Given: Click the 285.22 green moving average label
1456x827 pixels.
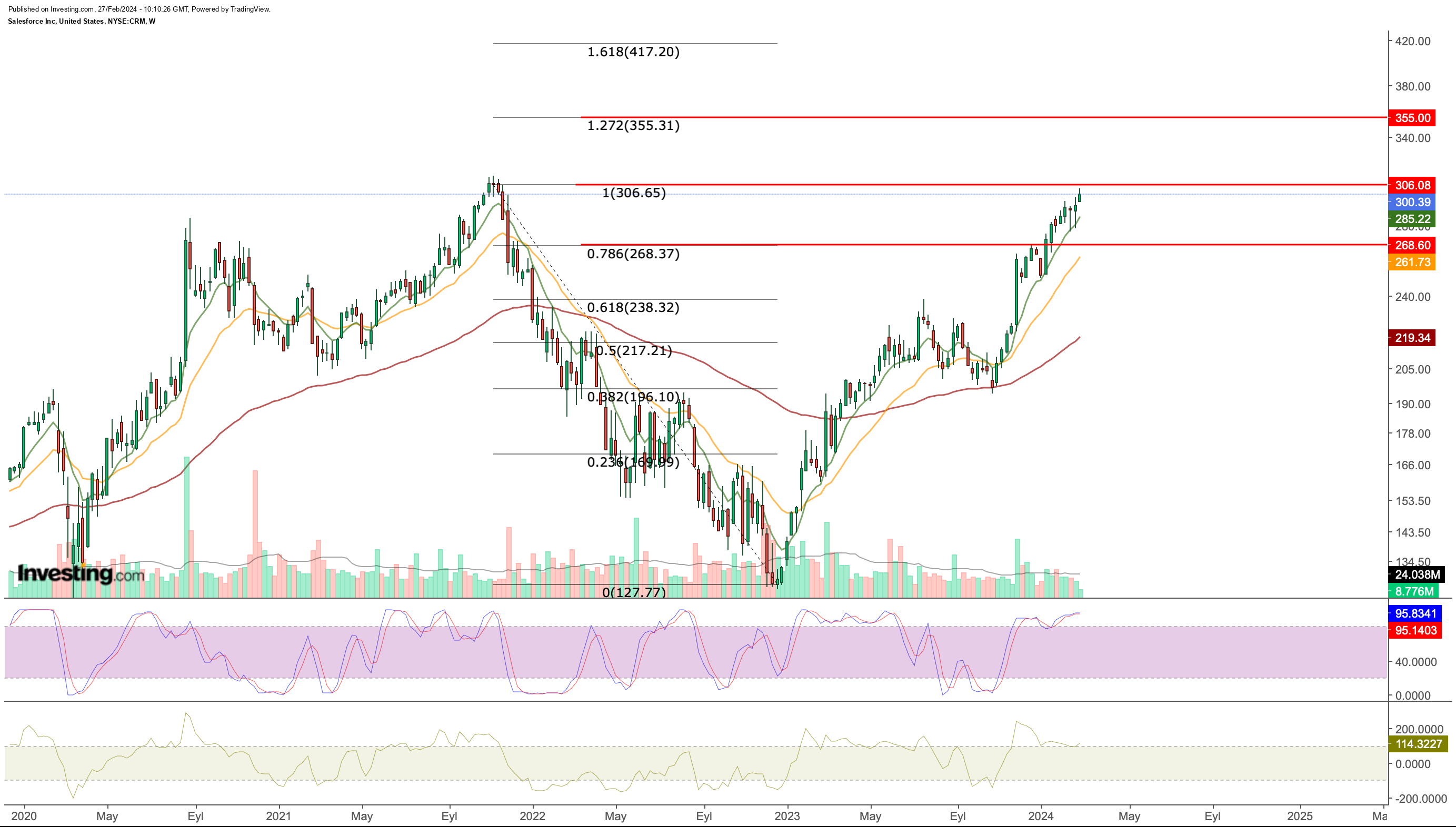Looking at the screenshot, I should pos(1412,219).
